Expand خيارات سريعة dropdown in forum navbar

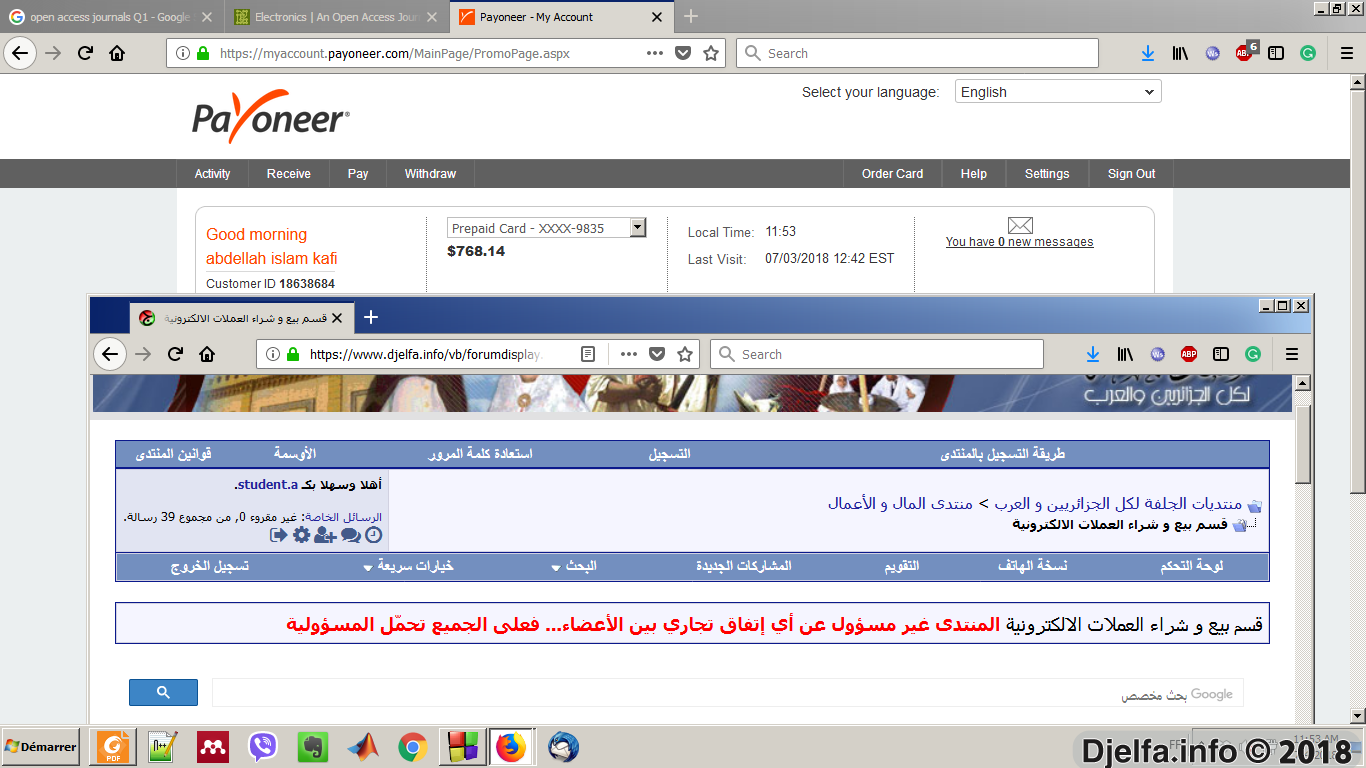click(x=410, y=566)
